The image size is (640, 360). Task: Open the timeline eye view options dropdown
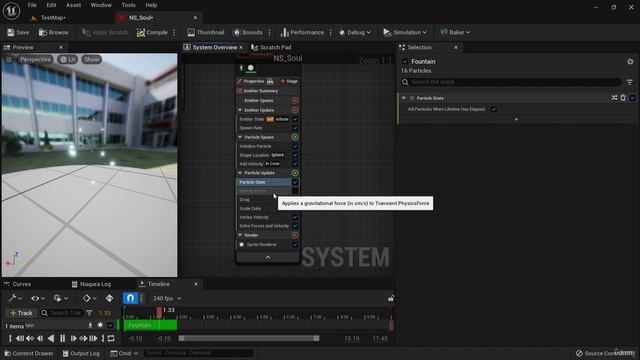(x=38, y=298)
